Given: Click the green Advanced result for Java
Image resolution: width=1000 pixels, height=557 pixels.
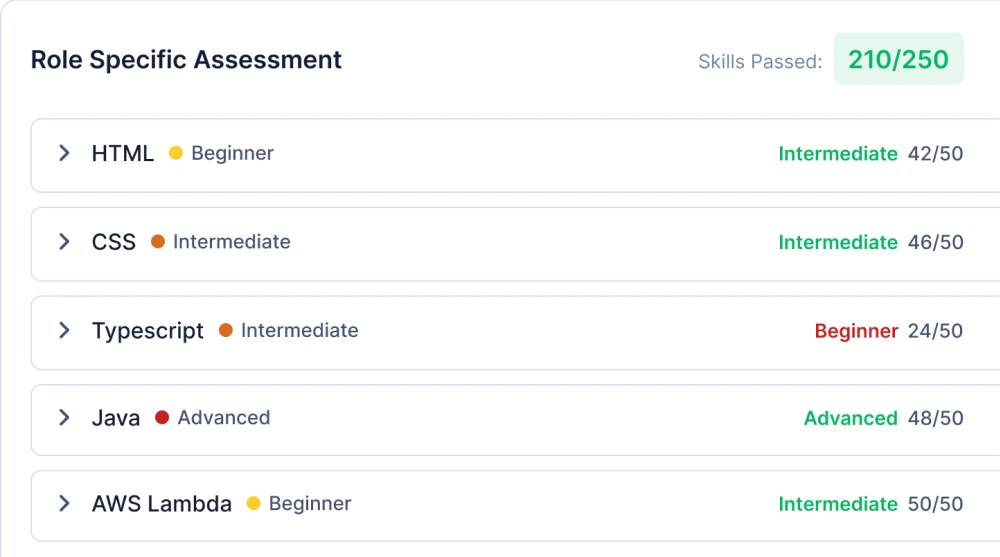Looking at the screenshot, I should [850, 418].
